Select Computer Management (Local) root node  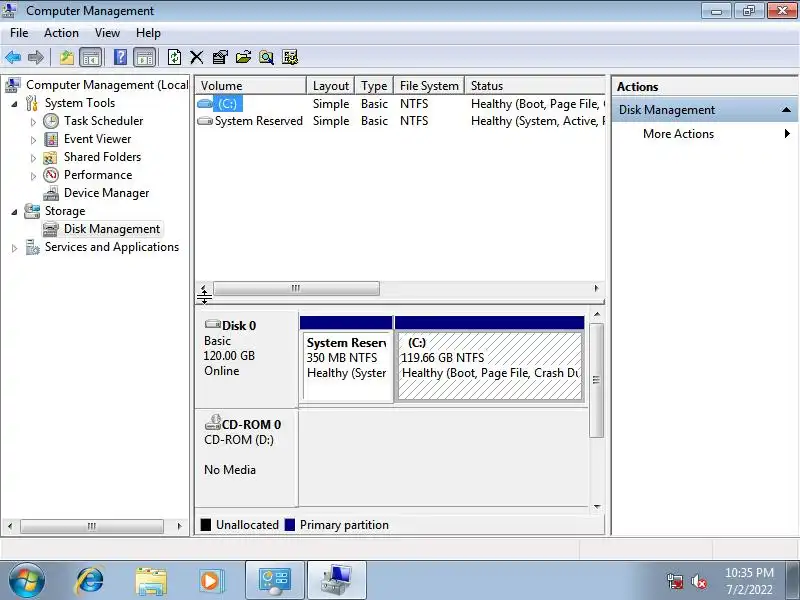tap(107, 85)
